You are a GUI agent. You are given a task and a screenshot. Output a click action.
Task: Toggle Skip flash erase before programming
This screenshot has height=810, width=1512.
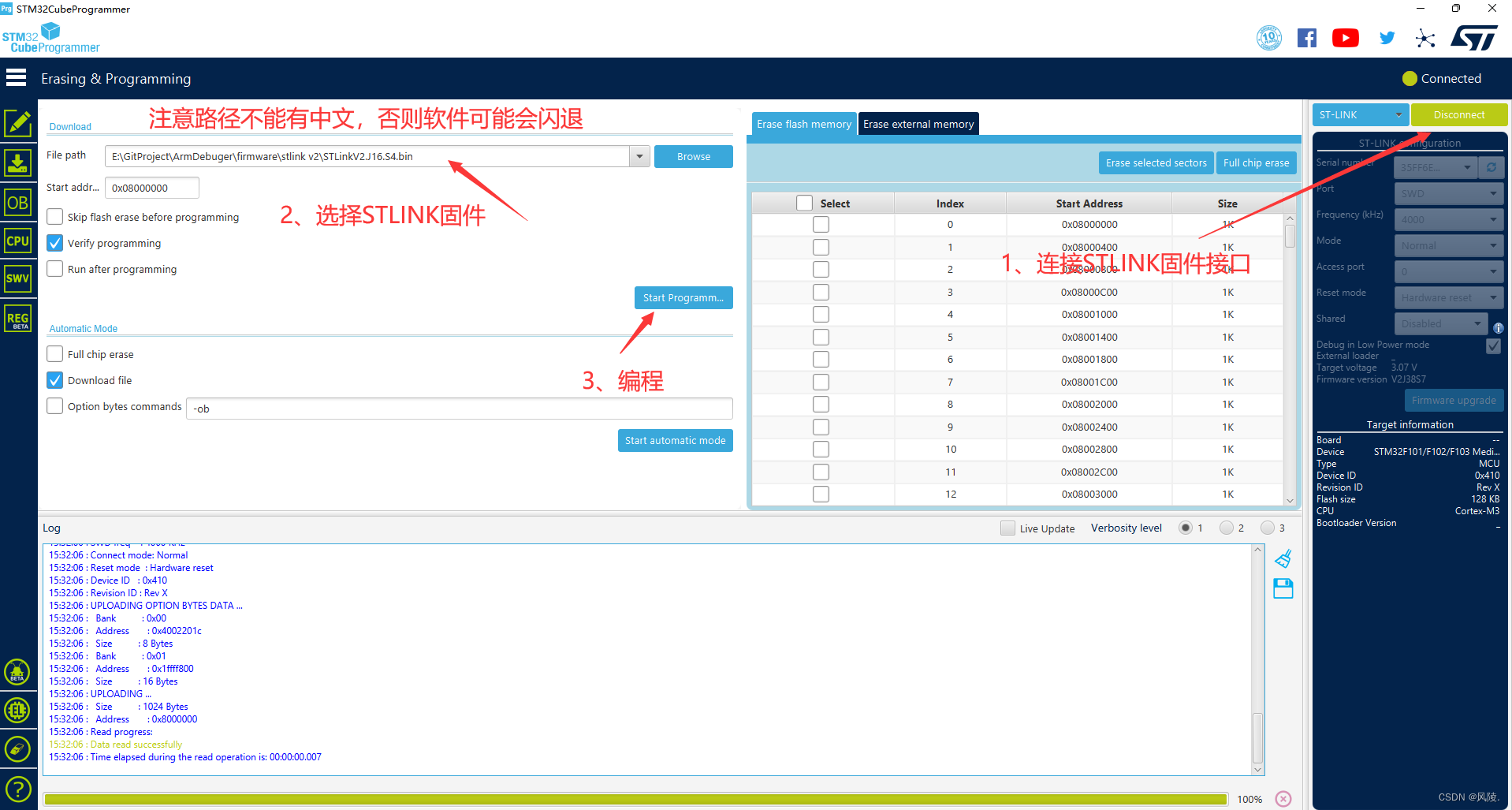point(54,216)
